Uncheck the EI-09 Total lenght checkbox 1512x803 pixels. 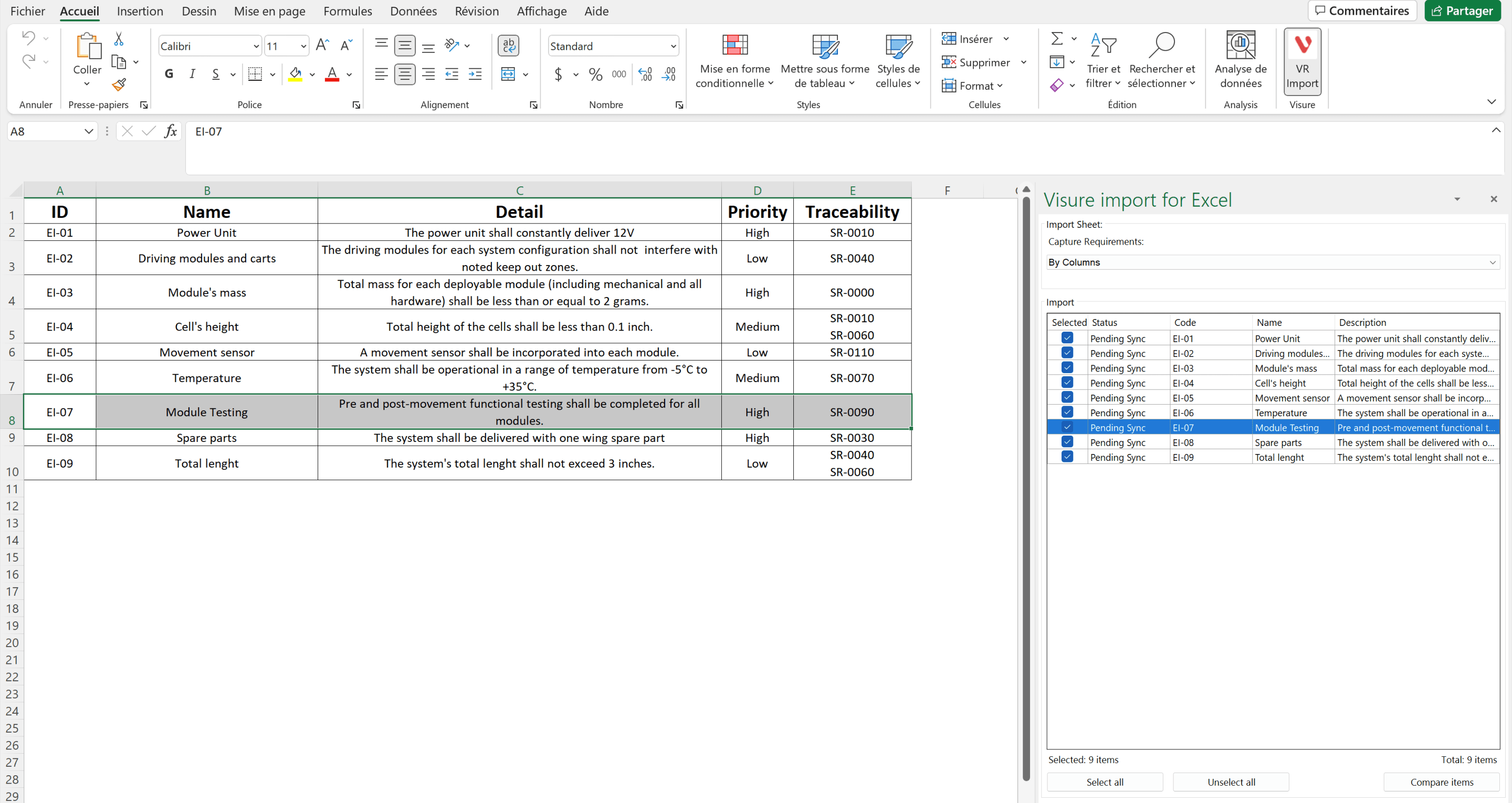(1067, 457)
